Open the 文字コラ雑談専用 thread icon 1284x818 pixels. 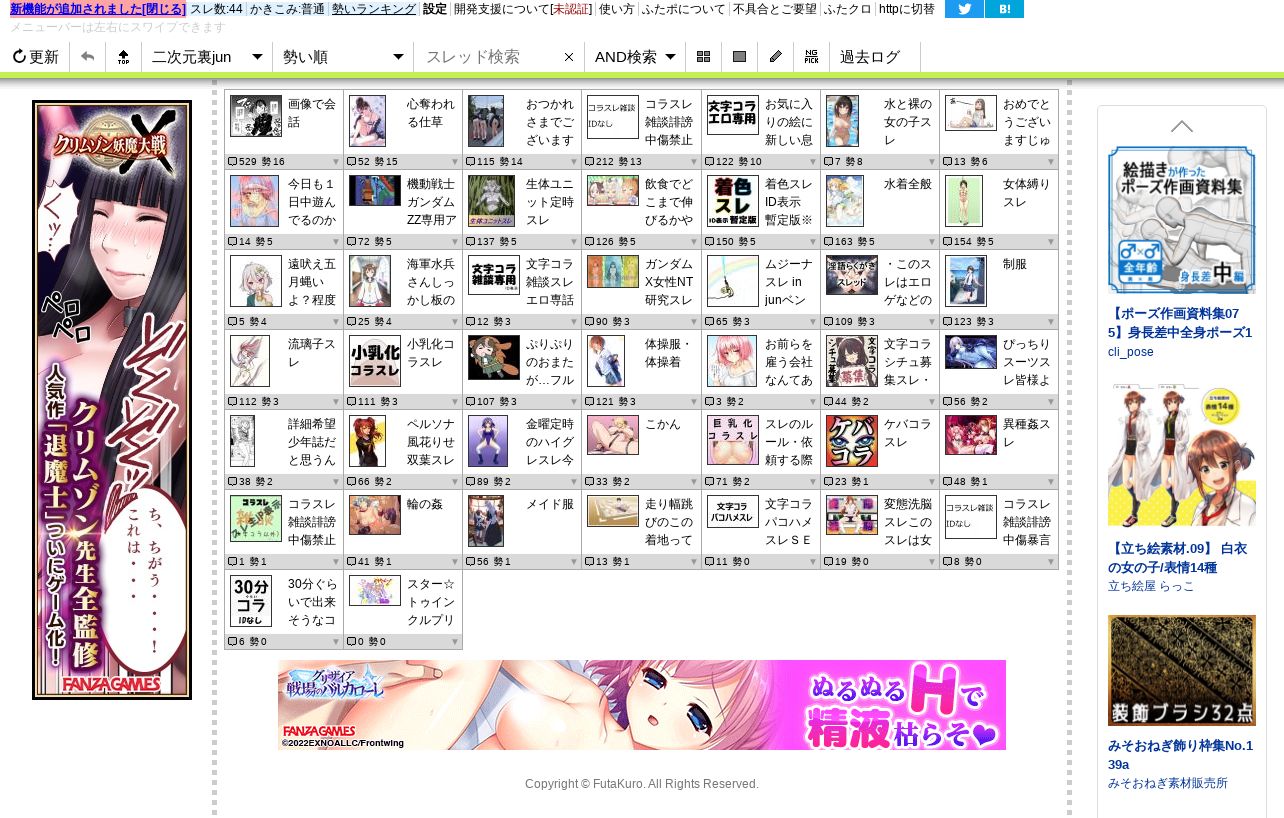[494, 277]
